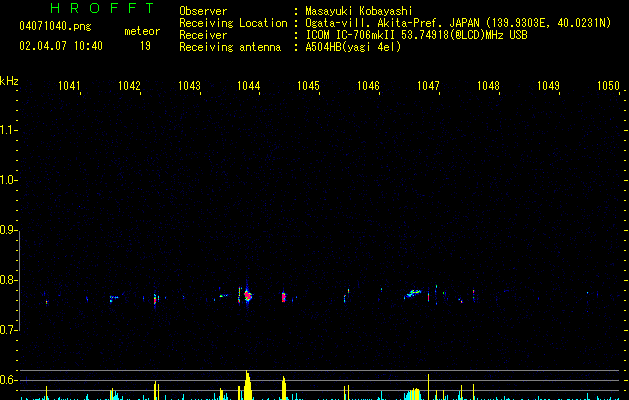The image size is (629, 400).
Task: Click the kHz axis unit label
Action: 9,81
